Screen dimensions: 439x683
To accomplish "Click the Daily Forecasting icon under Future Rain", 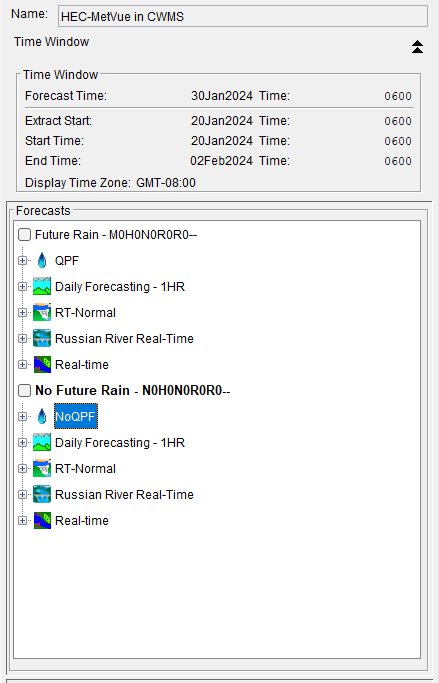I will click(x=42, y=286).
